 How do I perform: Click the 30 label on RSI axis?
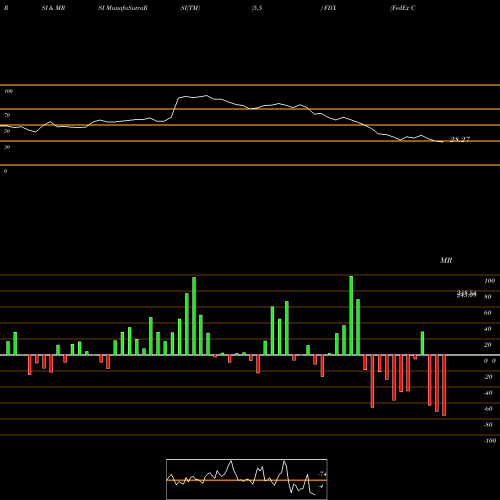pos(7,147)
